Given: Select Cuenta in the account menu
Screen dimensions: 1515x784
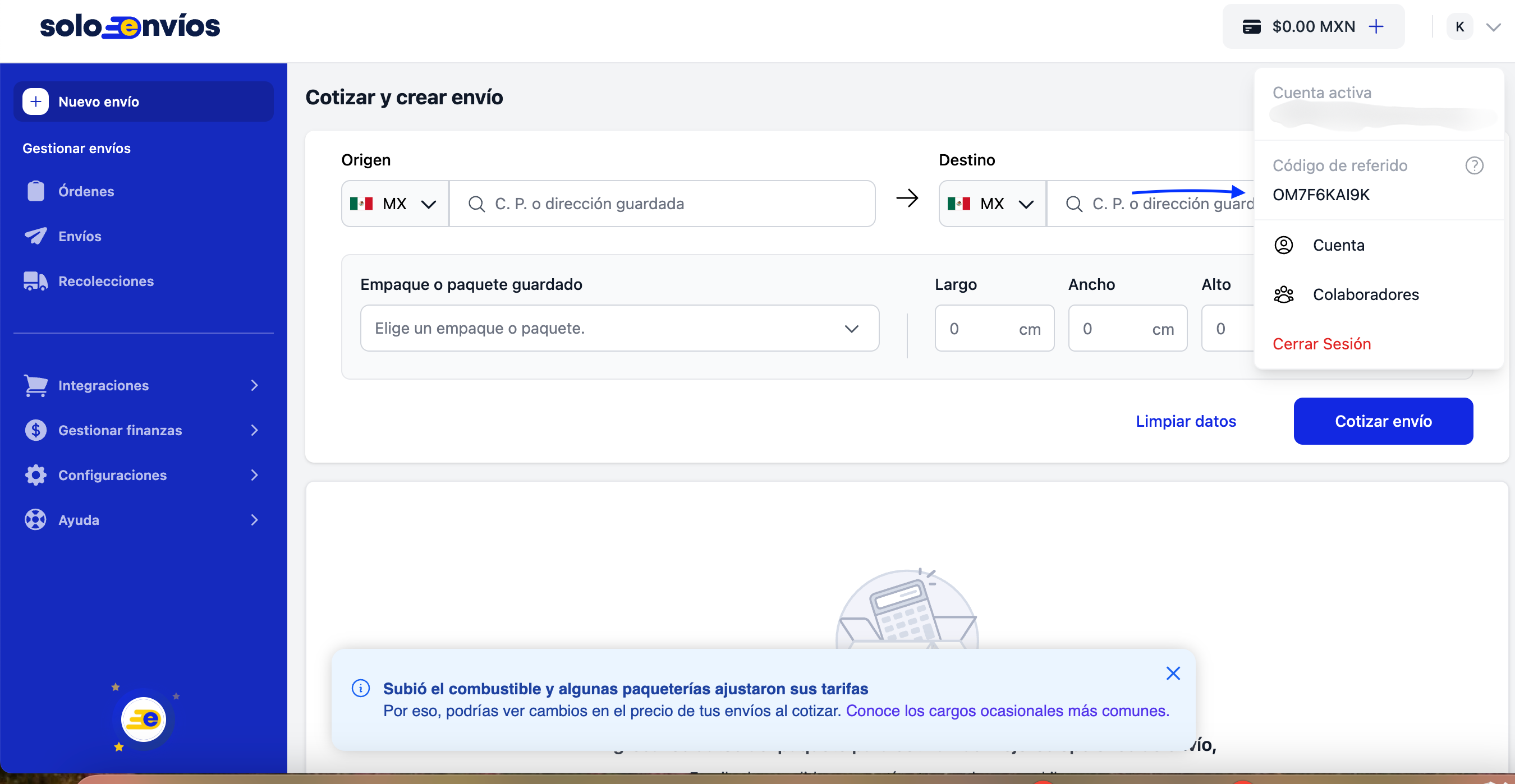Looking at the screenshot, I should pos(1338,245).
